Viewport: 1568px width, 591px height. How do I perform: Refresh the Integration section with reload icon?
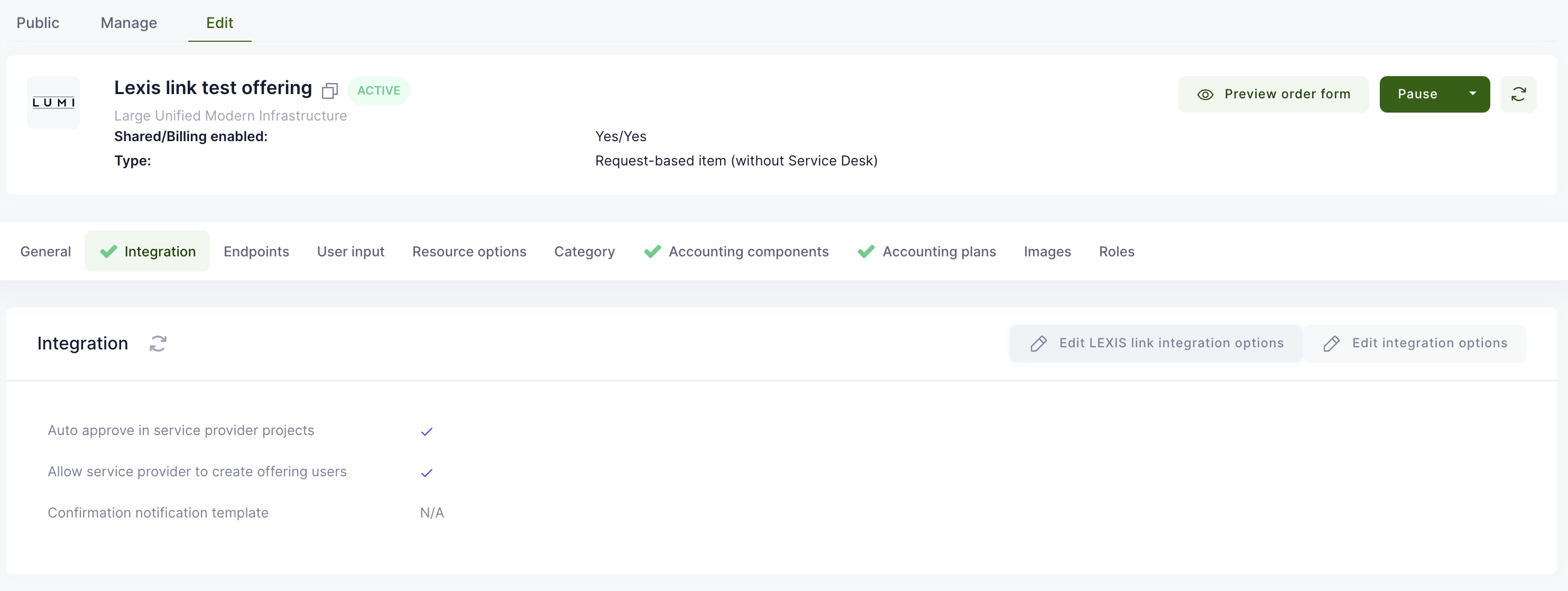click(x=158, y=343)
